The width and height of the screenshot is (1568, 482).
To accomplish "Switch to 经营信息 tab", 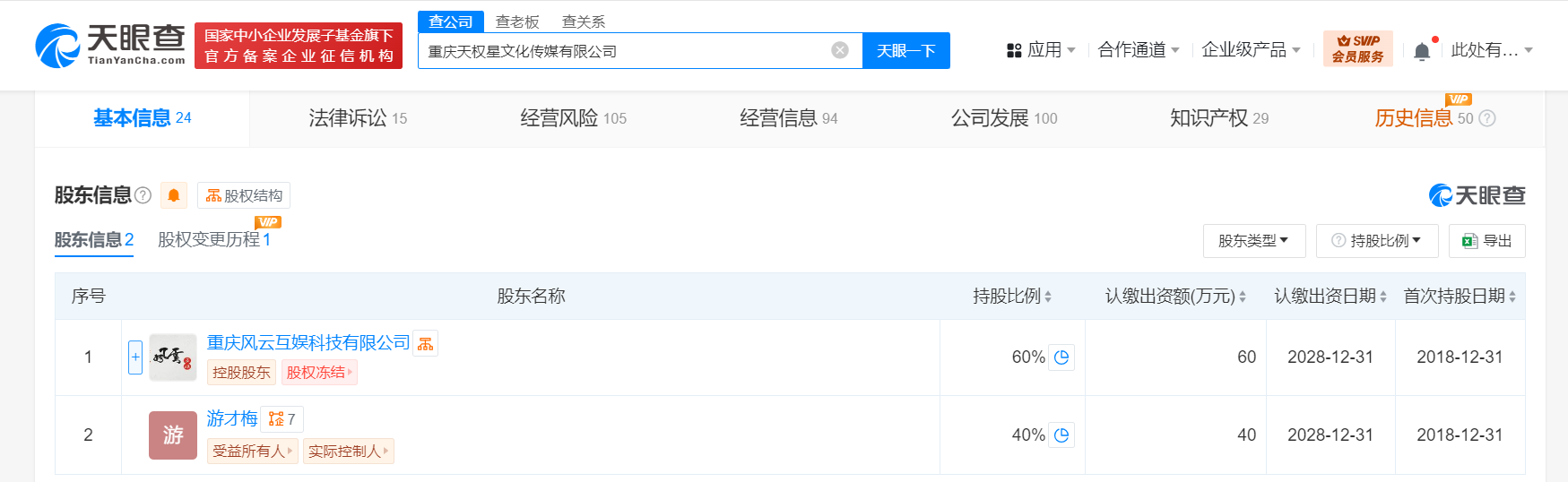I will click(x=789, y=118).
